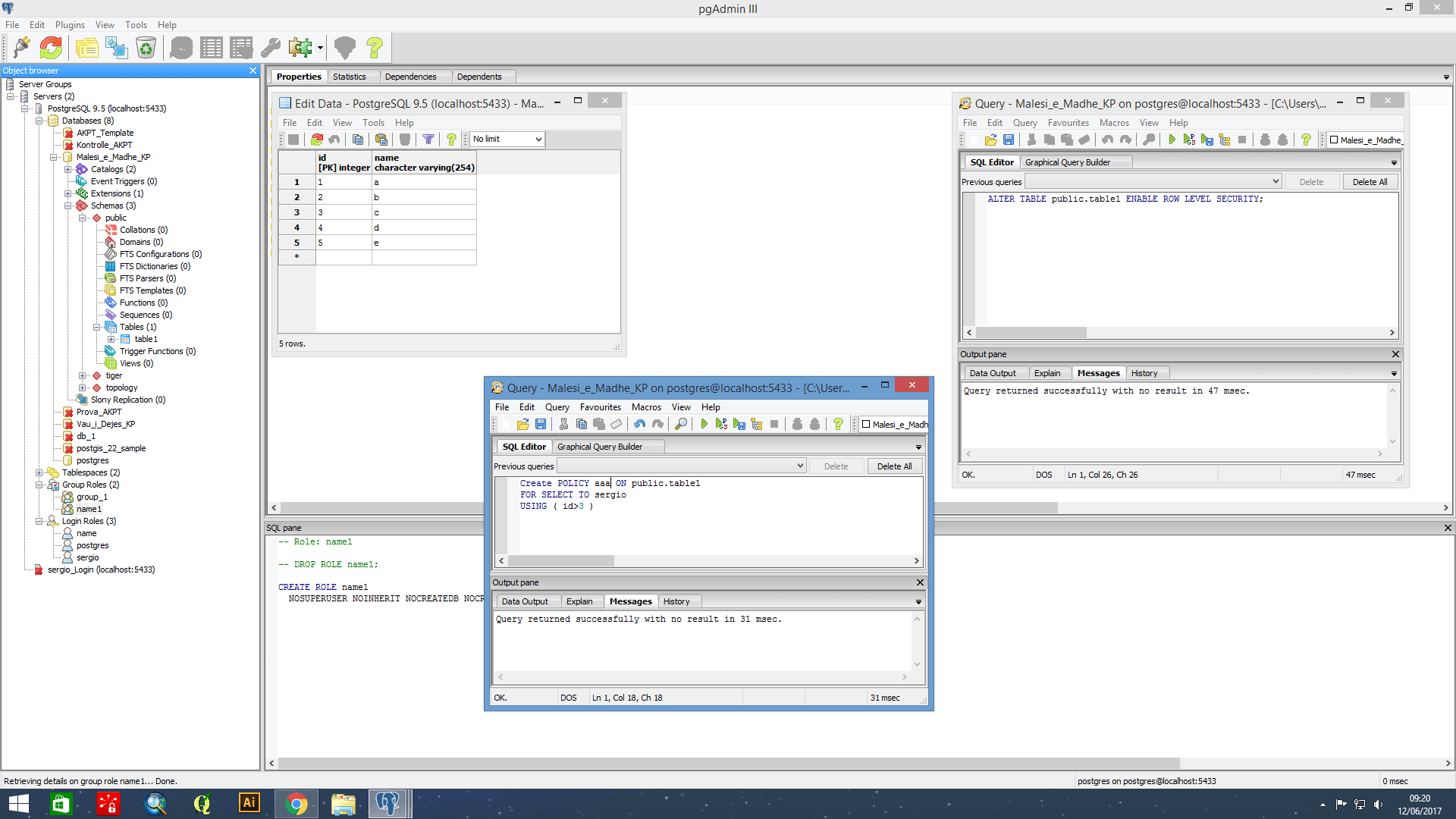Switch to the Data Output tab
This screenshot has width=1456, height=819.
pyautogui.click(x=525, y=601)
